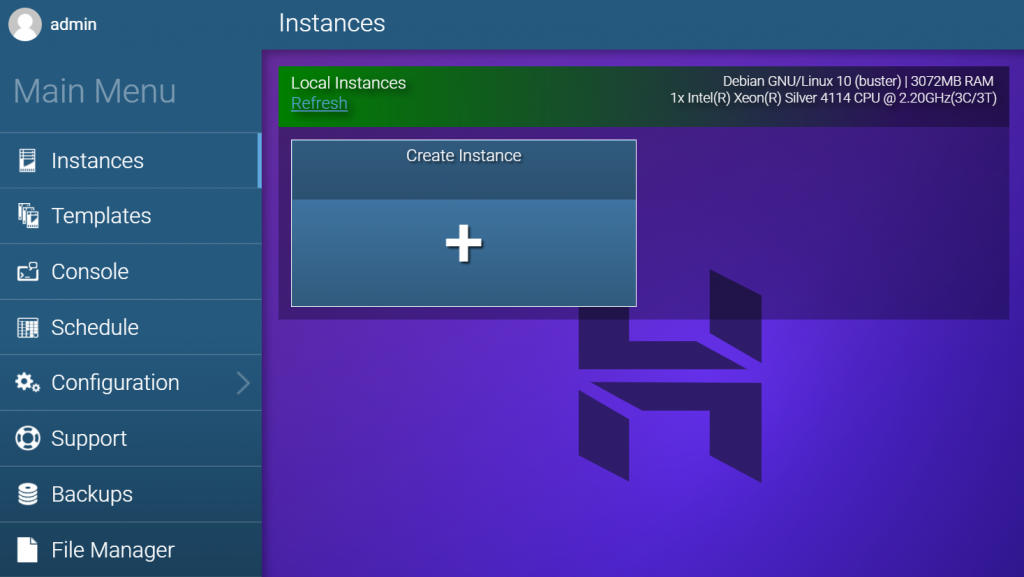This screenshot has width=1024, height=577.
Task: Click the admin username label
Action: (x=73, y=24)
